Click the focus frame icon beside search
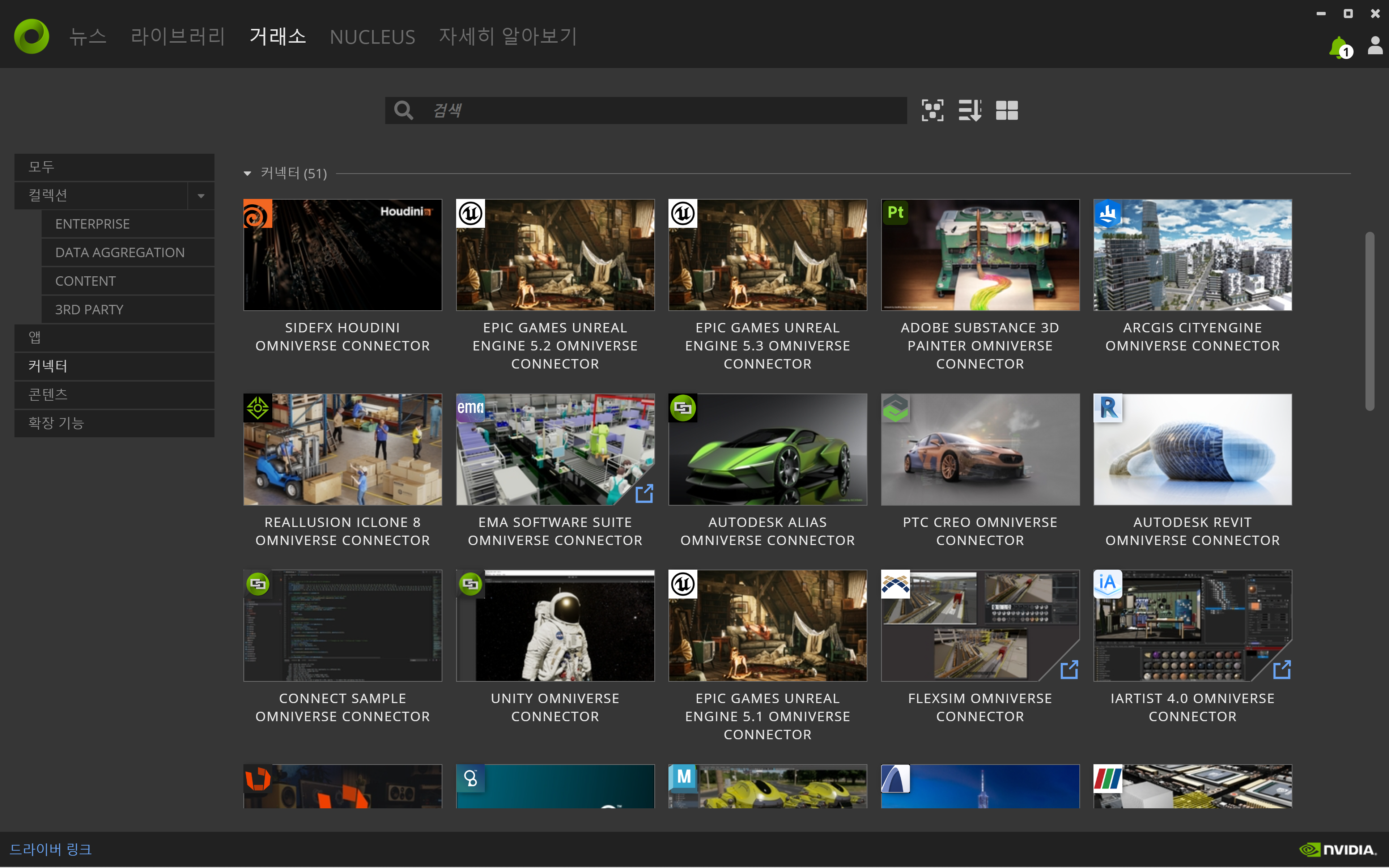The image size is (1389, 868). (932, 110)
